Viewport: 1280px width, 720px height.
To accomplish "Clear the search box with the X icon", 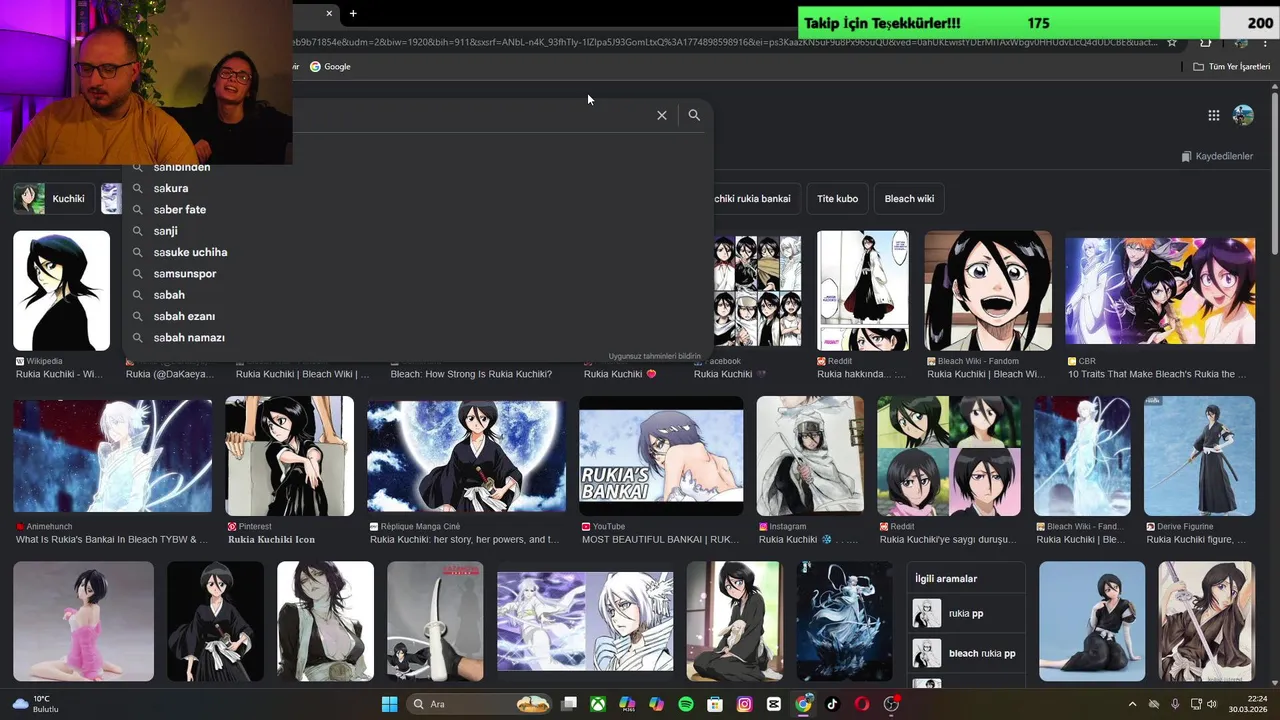I will point(661,115).
